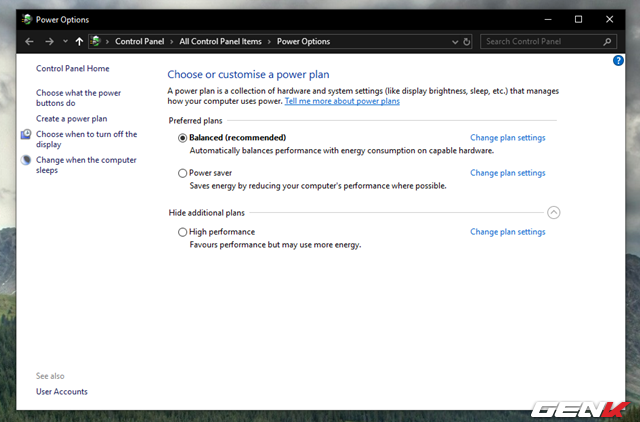Refresh the address bar location

[x=467, y=42]
